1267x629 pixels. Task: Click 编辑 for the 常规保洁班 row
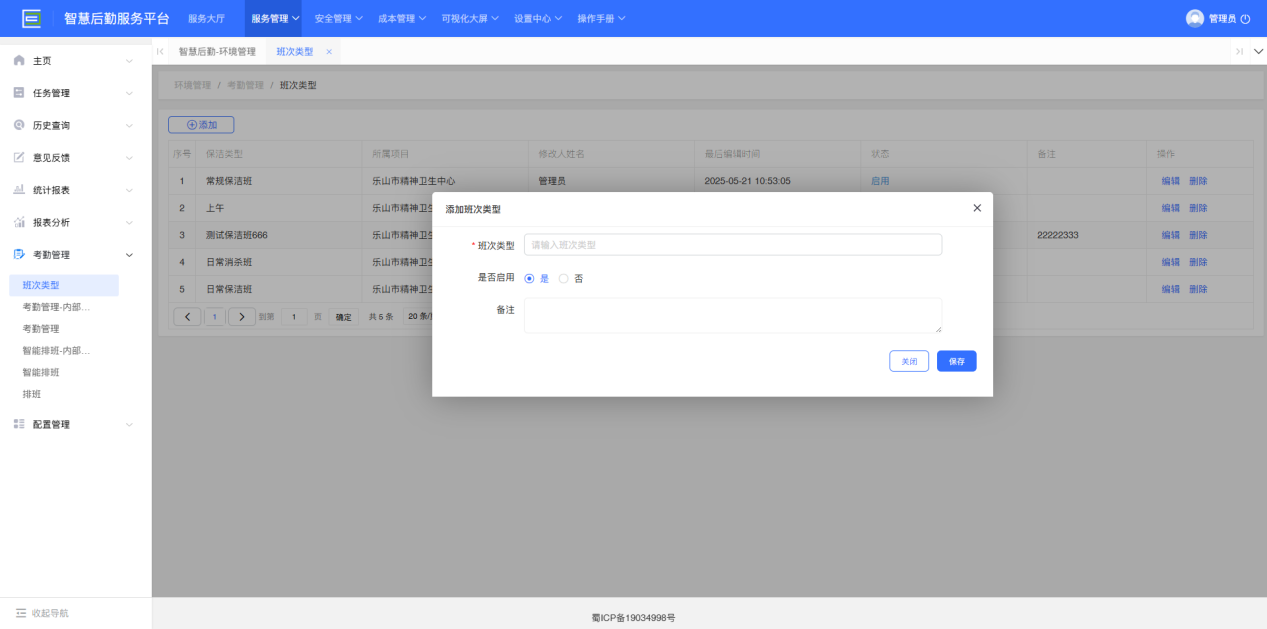tap(1170, 181)
